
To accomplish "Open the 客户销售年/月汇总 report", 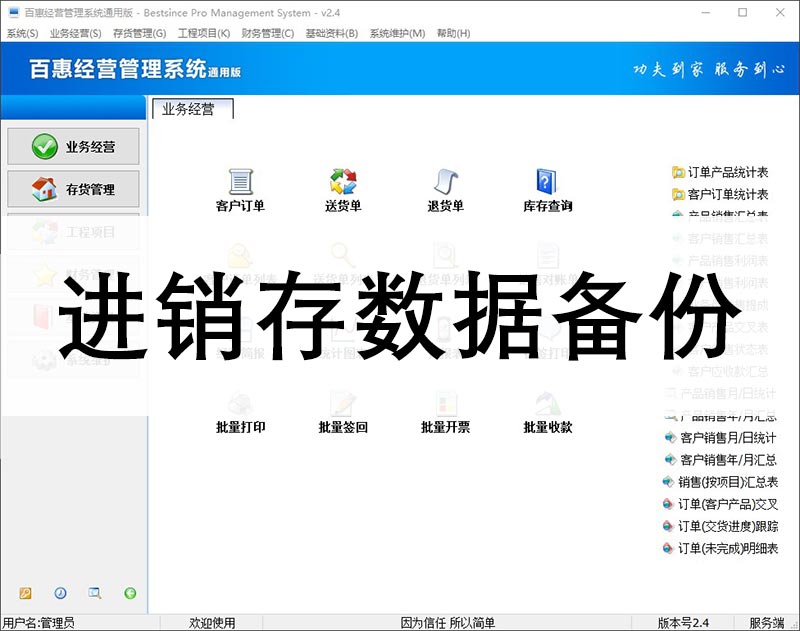I will (728, 460).
